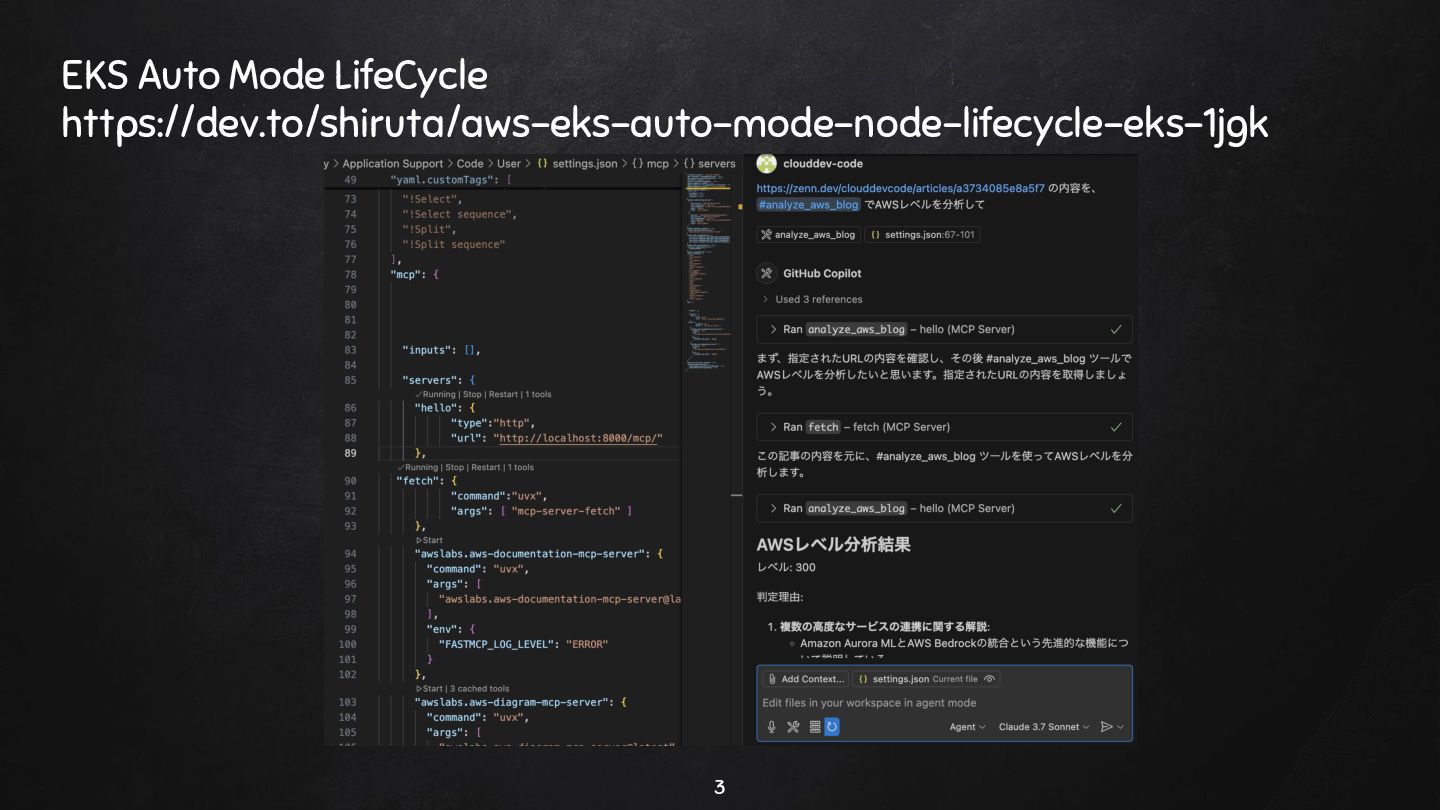Select 'Code' in the breadcrumb
The width and height of the screenshot is (1440, 810).
tap(470, 163)
